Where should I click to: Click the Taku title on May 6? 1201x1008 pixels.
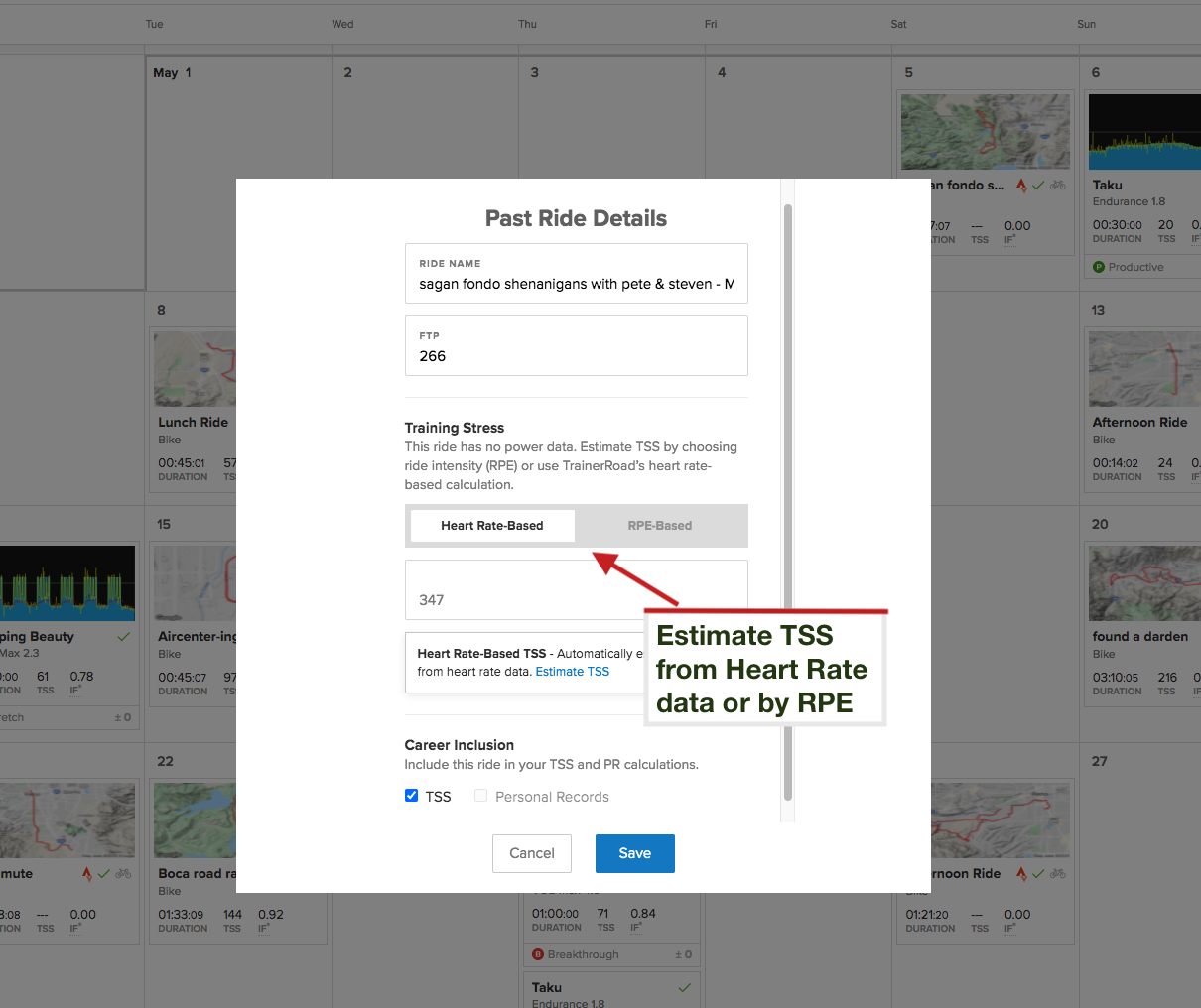click(1108, 185)
